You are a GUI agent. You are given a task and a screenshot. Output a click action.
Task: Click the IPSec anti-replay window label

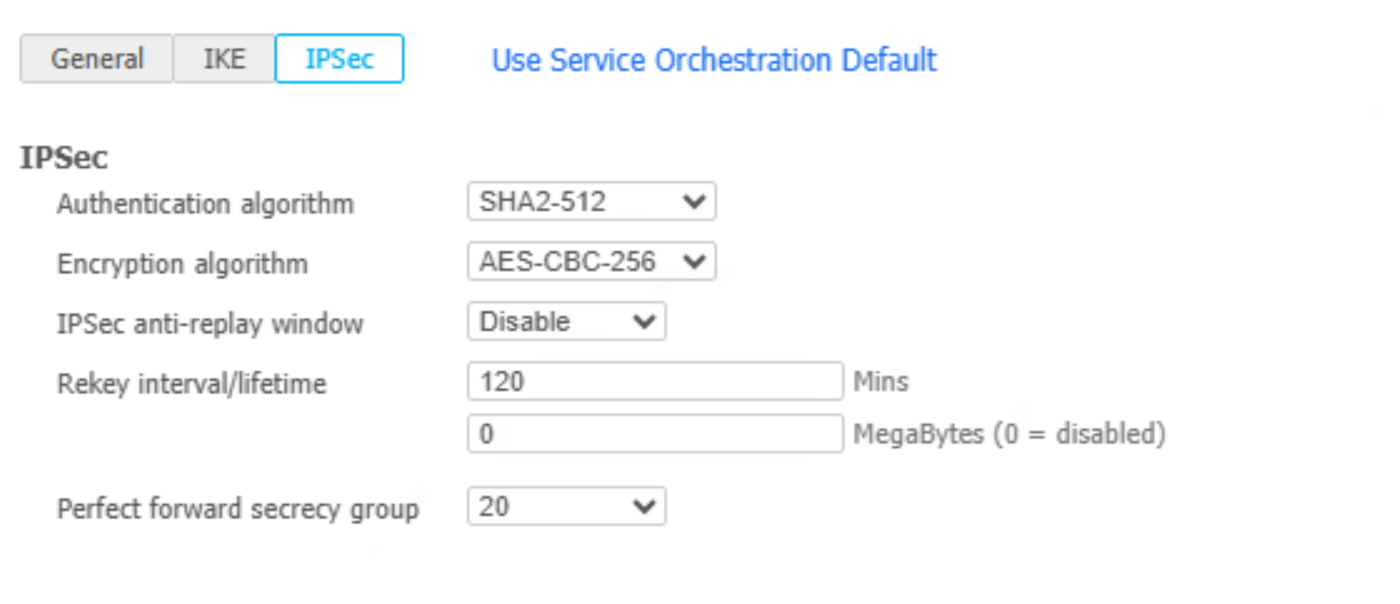(210, 324)
